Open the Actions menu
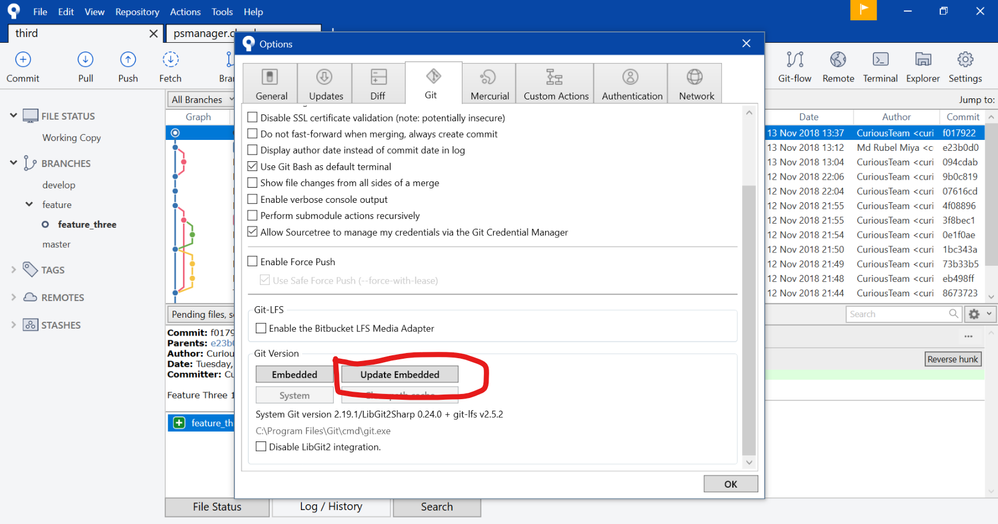Image resolution: width=998 pixels, height=524 pixels. click(x=185, y=11)
